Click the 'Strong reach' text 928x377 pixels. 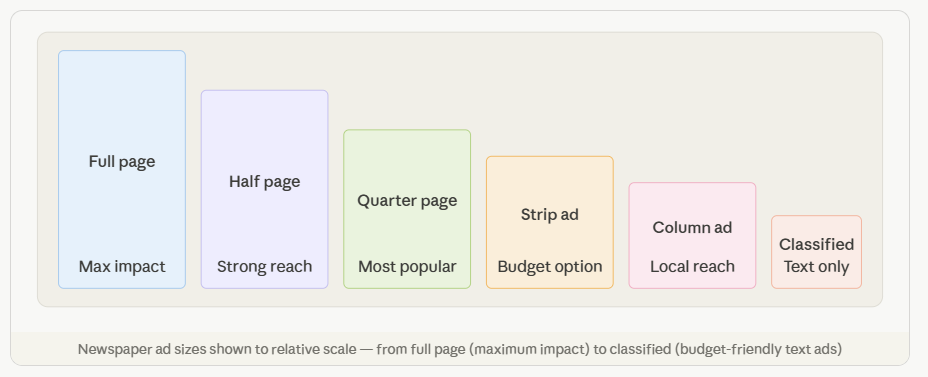click(x=265, y=266)
